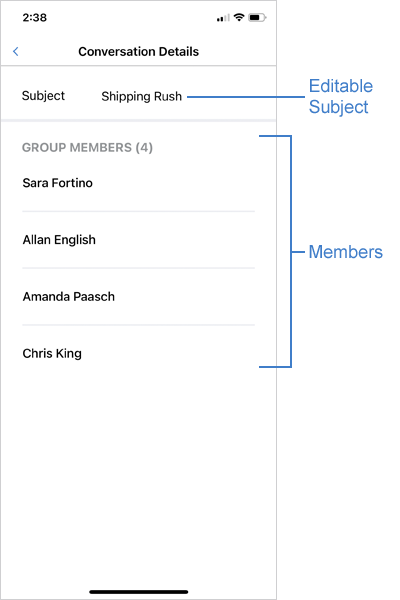This screenshot has height=600, width=400.
Task: Tap the cellular signal bars icon
Action: click(x=223, y=18)
